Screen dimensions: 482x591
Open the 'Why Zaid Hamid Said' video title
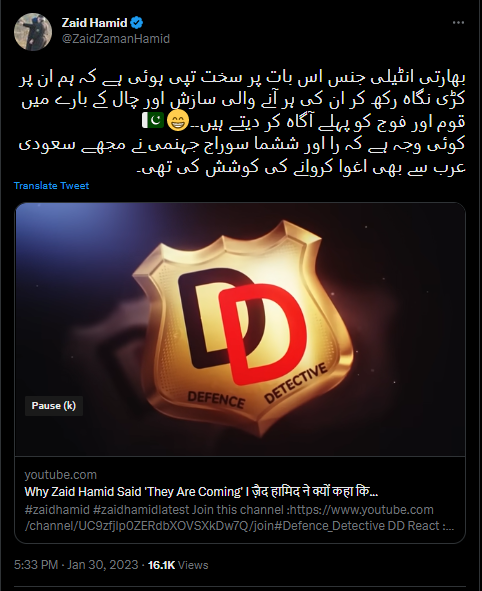pyautogui.click(x=201, y=492)
